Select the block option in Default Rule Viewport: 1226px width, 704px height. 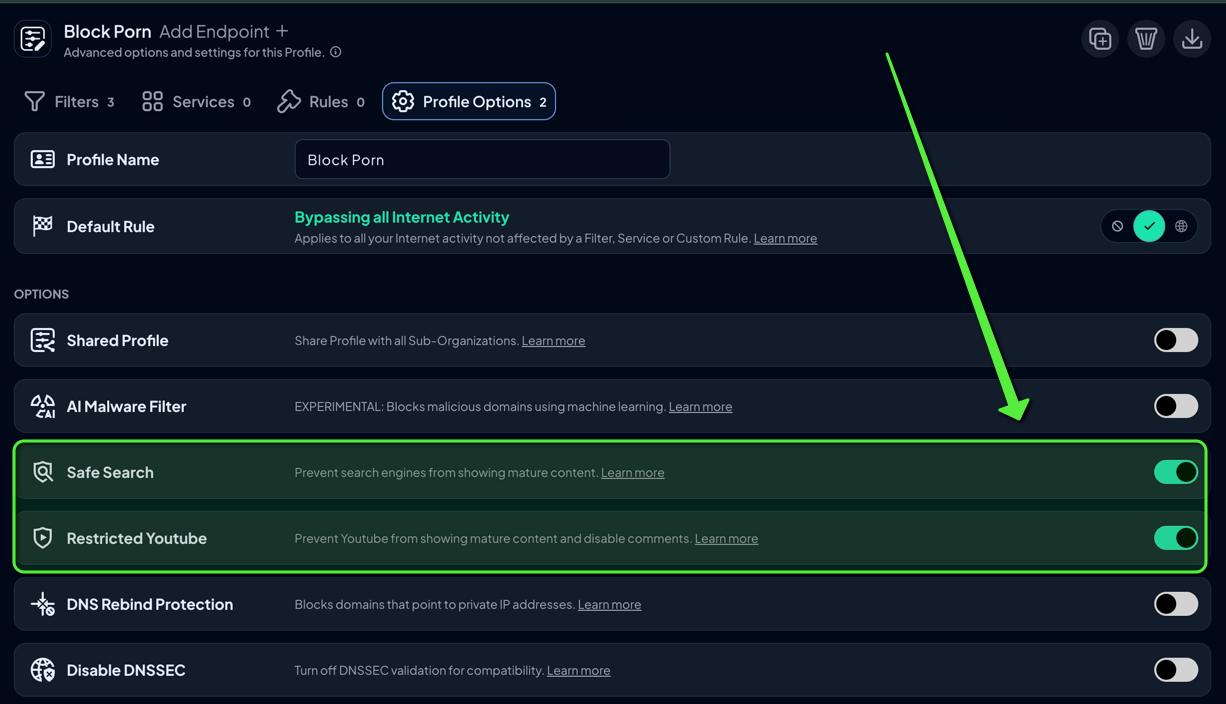tap(1118, 227)
